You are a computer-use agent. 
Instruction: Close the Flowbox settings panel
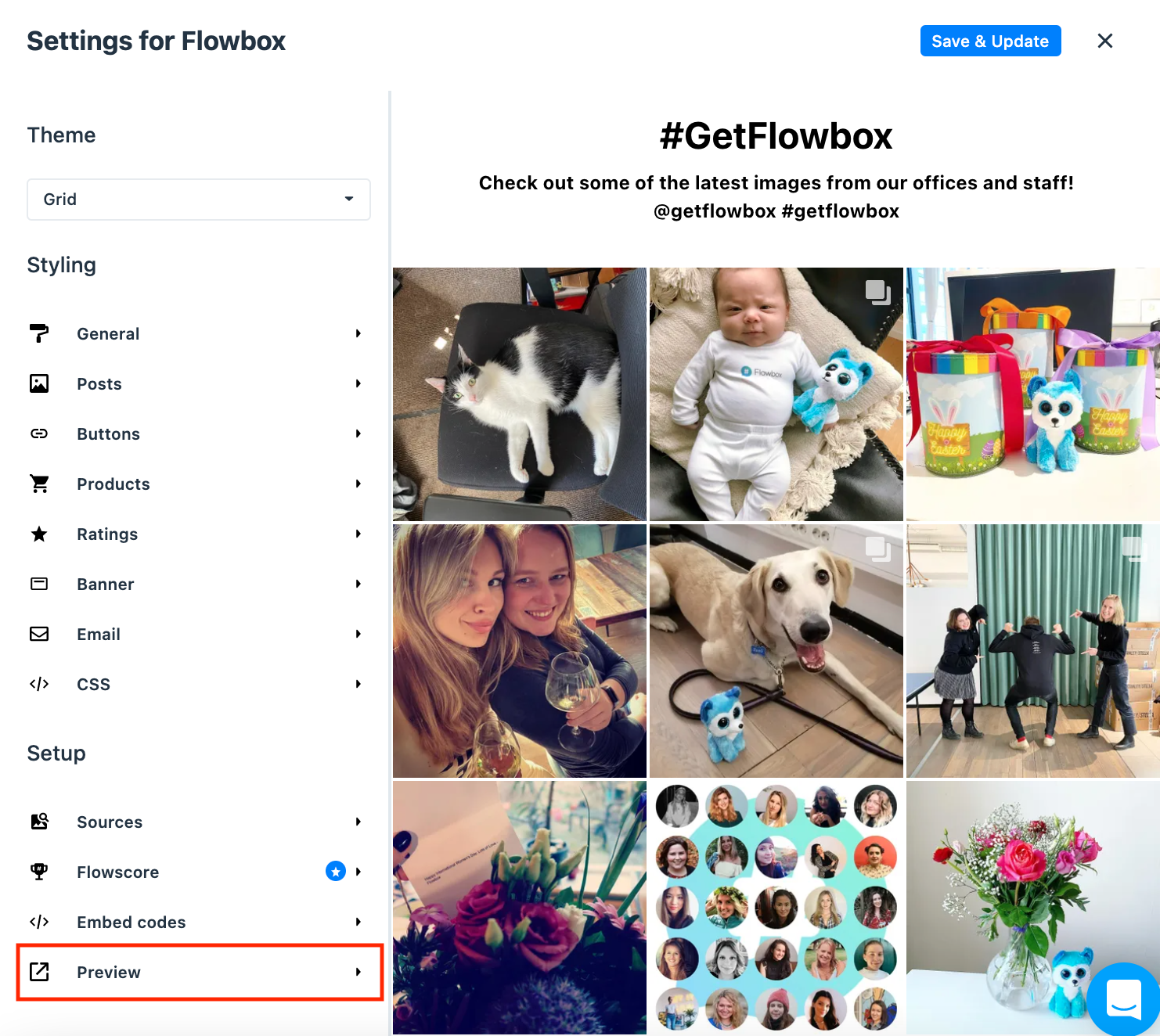[1104, 41]
